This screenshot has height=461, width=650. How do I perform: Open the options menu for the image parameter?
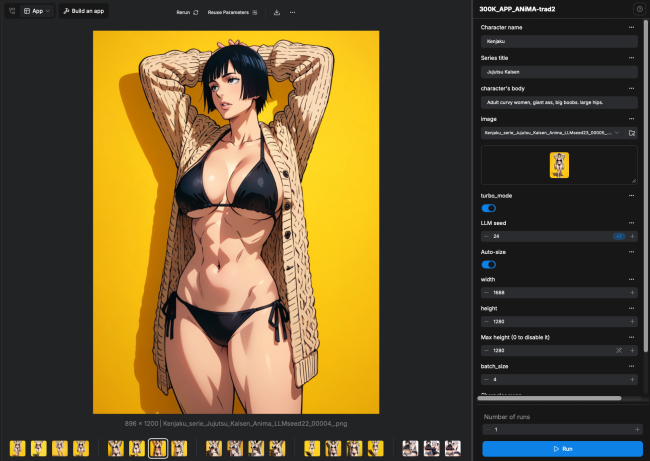pos(631,119)
